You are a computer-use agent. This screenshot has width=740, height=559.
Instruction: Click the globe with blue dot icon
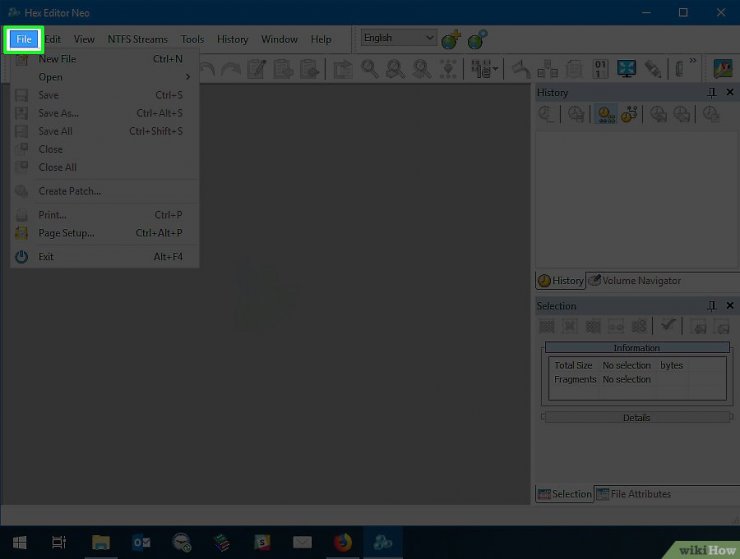(x=478, y=39)
